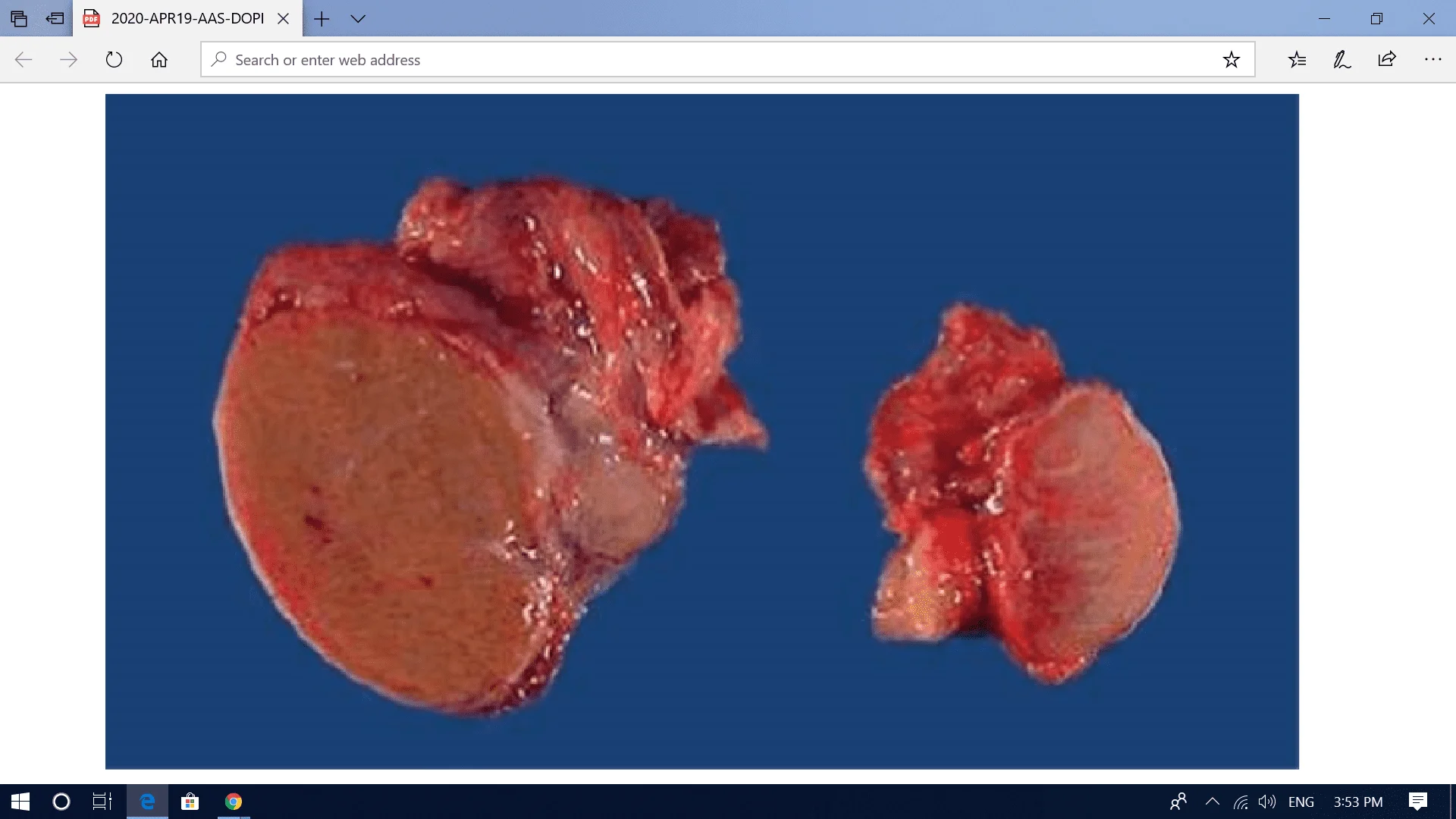Open the People icon in system tray

click(1178, 802)
